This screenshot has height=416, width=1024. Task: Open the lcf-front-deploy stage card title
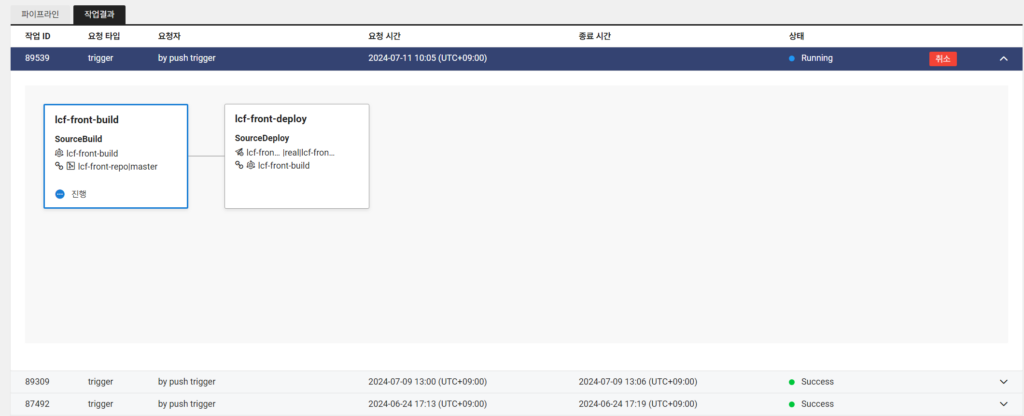pyautogui.click(x=270, y=118)
